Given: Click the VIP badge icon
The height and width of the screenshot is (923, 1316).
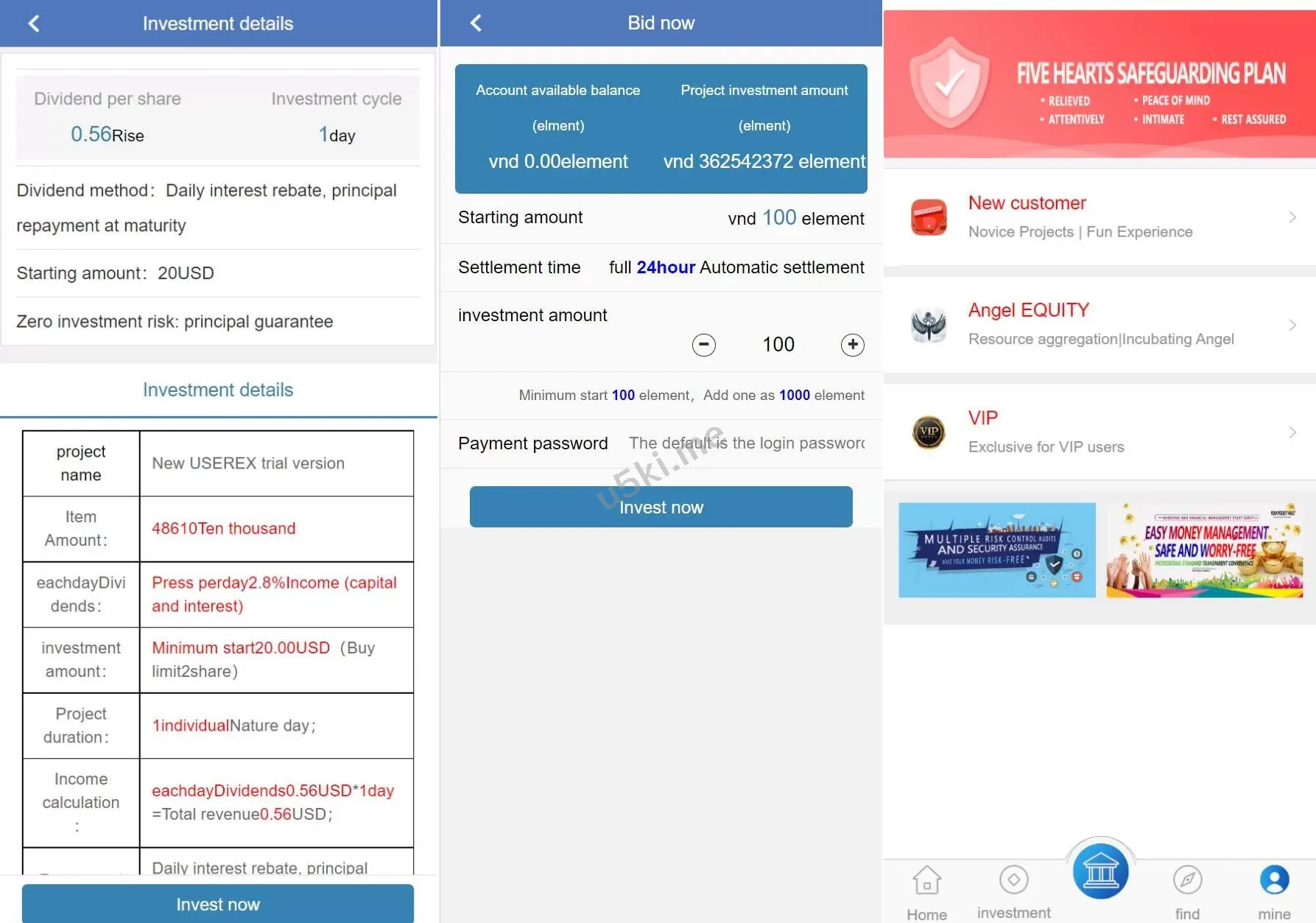Looking at the screenshot, I should pyautogui.click(x=929, y=432).
